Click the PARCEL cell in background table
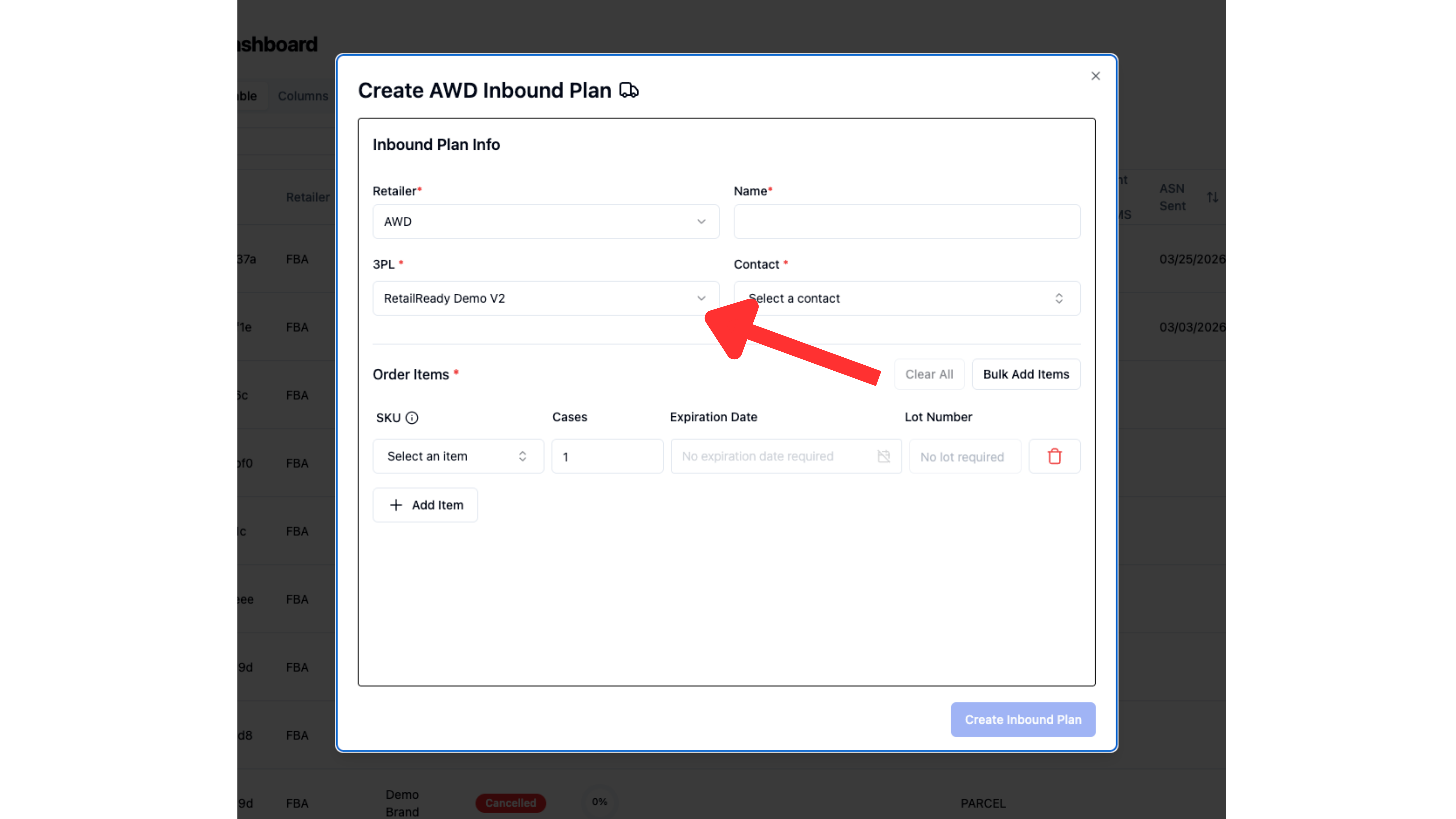1456x819 pixels. pyautogui.click(x=983, y=803)
